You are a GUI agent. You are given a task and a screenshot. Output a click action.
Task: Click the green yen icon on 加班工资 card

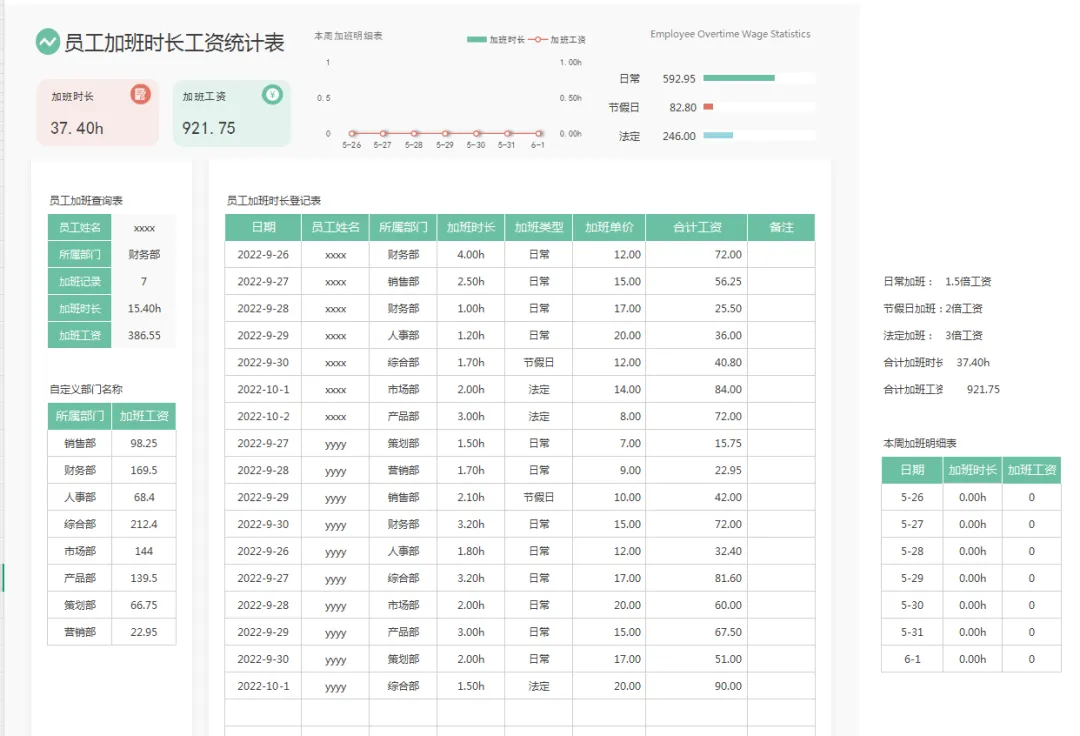pos(272,94)
